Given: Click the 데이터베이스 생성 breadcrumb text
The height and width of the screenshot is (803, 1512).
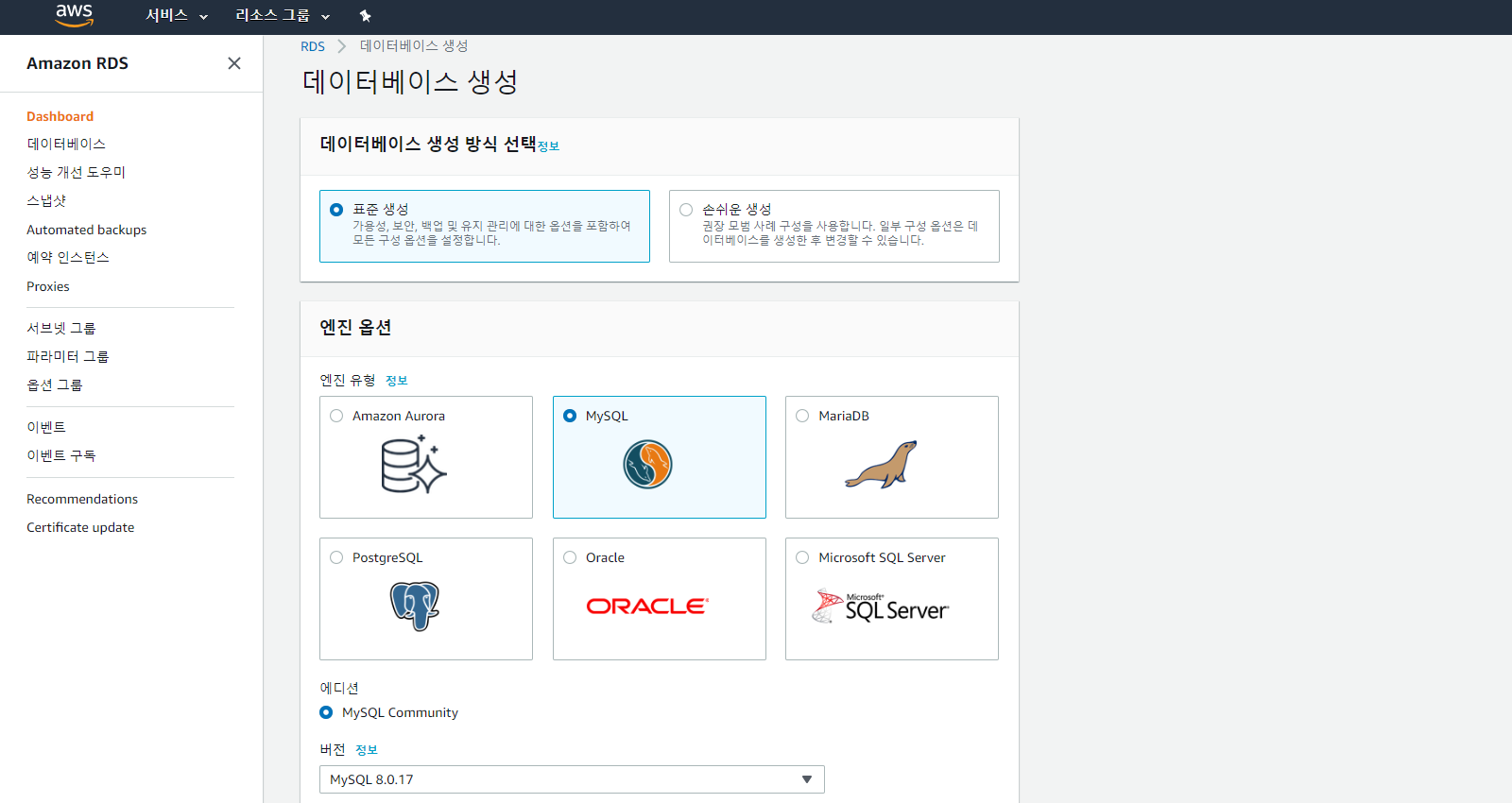Looking at the screenshot, I should [x=414, y=45].
